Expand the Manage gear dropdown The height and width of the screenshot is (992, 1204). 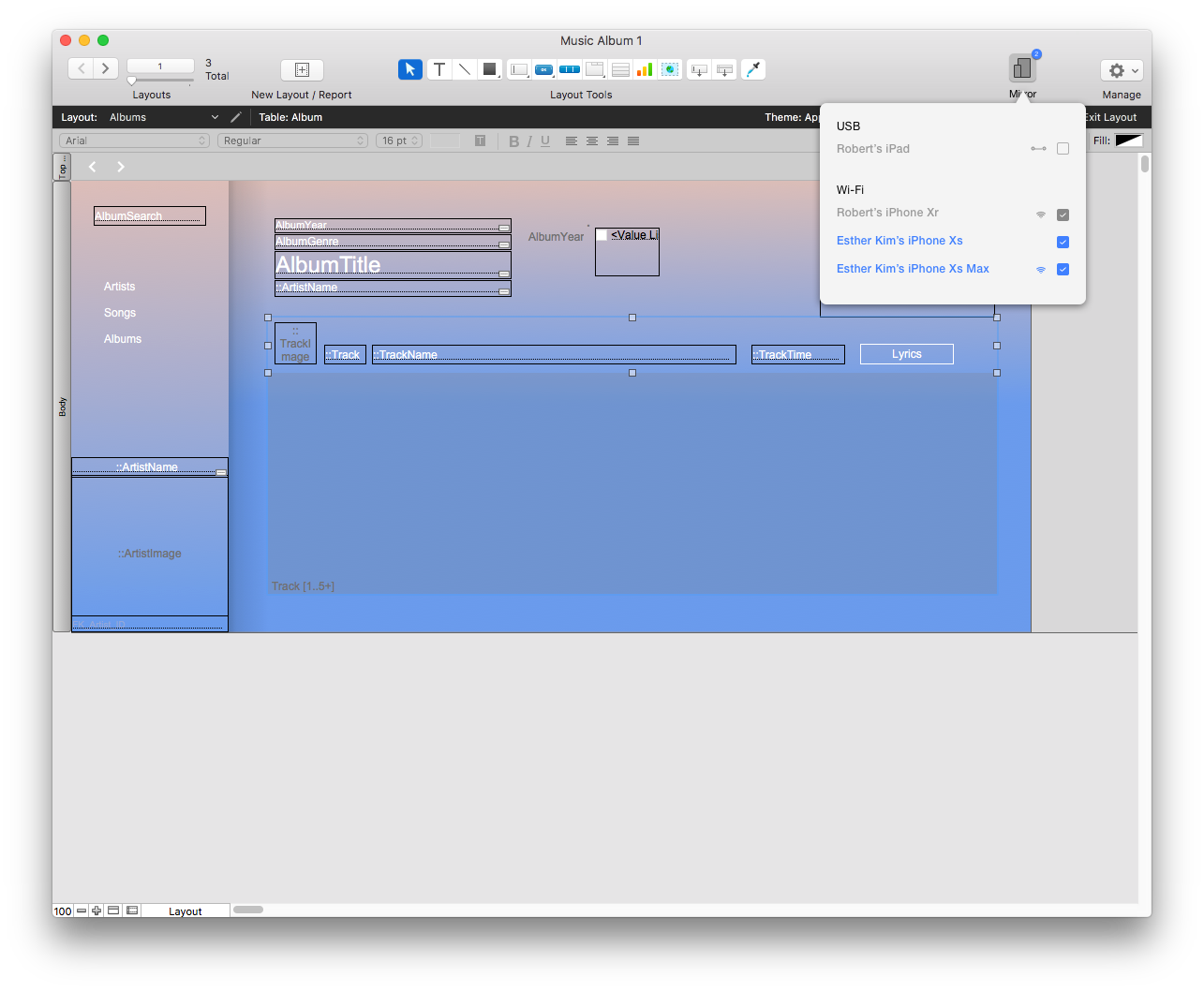[1122, 70]
